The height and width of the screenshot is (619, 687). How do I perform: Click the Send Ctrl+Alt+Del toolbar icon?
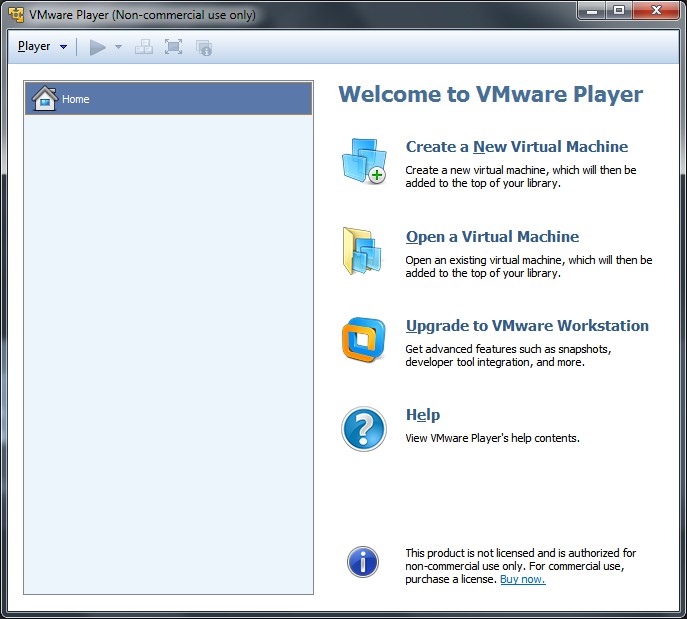[144, 47]
